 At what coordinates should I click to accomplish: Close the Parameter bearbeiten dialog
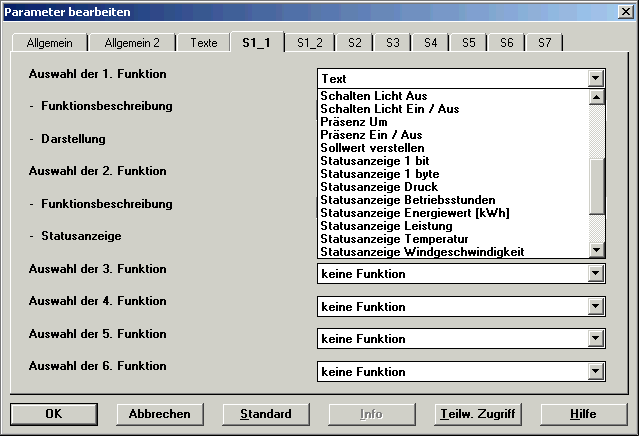(x=625, y=11)
